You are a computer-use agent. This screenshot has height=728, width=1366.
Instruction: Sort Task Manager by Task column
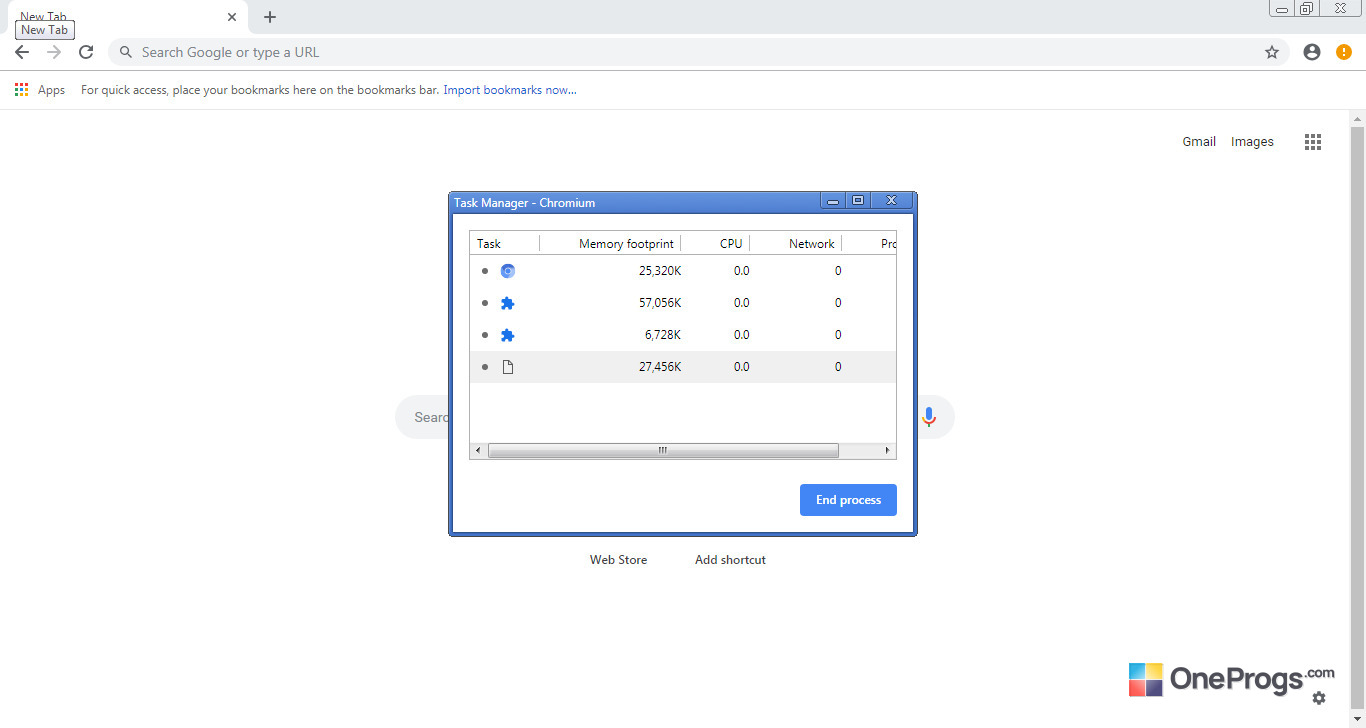[505, 244]
